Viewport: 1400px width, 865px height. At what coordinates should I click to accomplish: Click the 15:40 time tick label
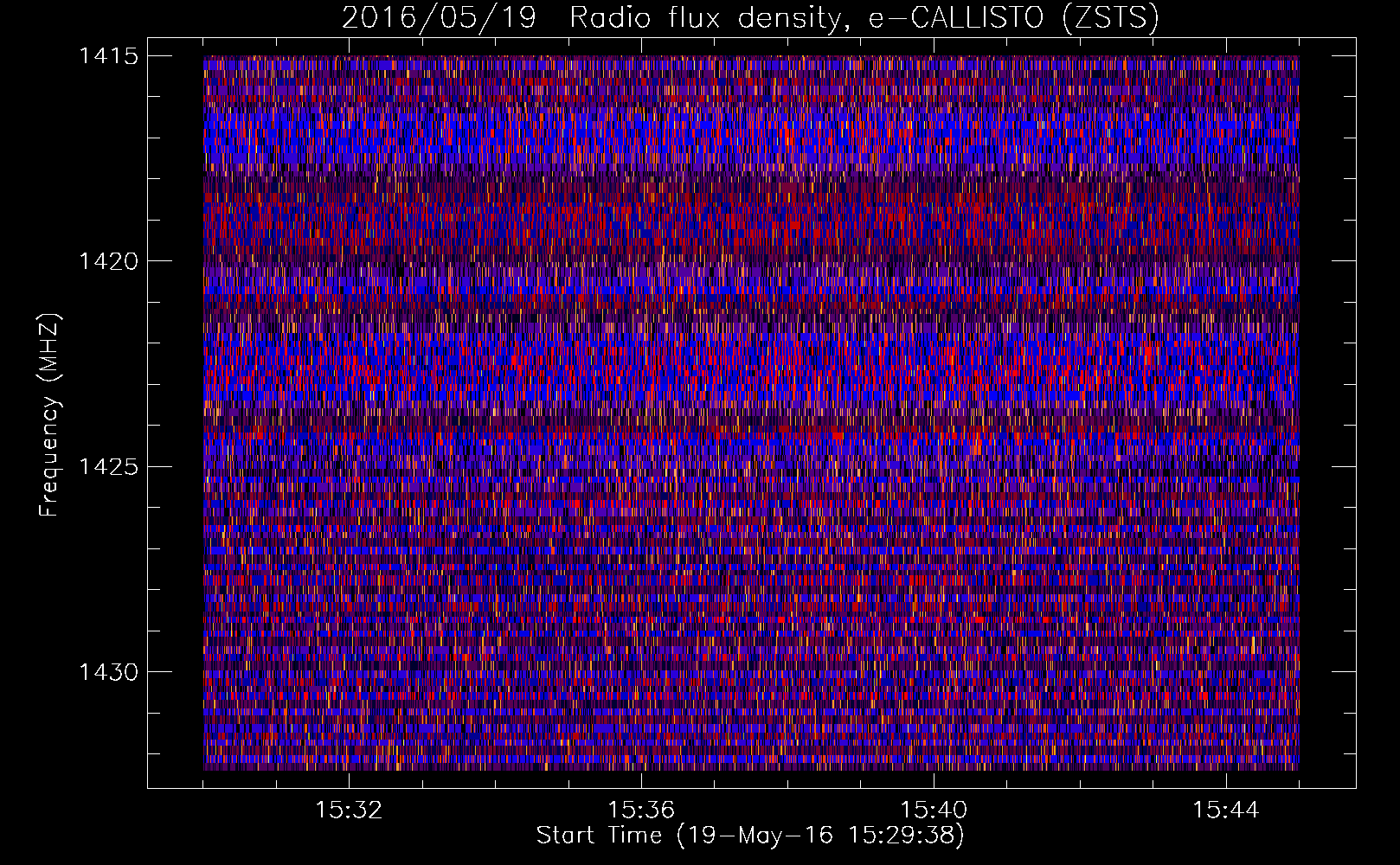coord(934,810)
